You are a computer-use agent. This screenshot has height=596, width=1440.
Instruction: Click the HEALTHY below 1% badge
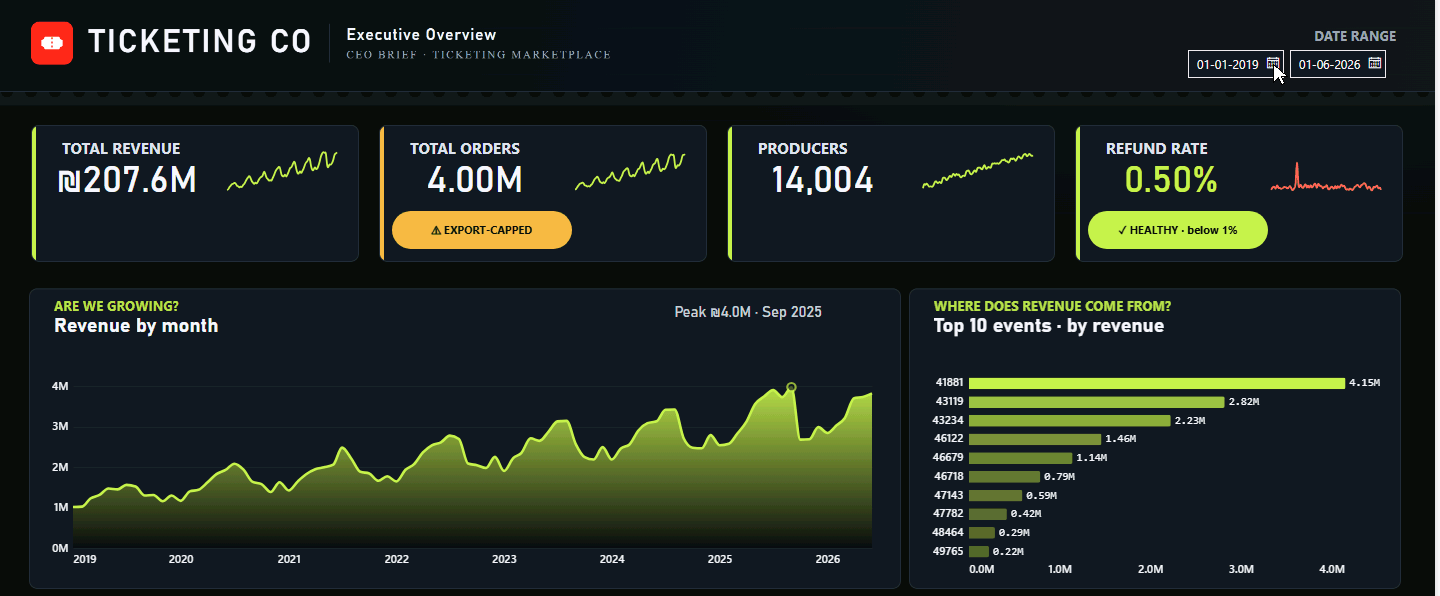click(1177, 230)
